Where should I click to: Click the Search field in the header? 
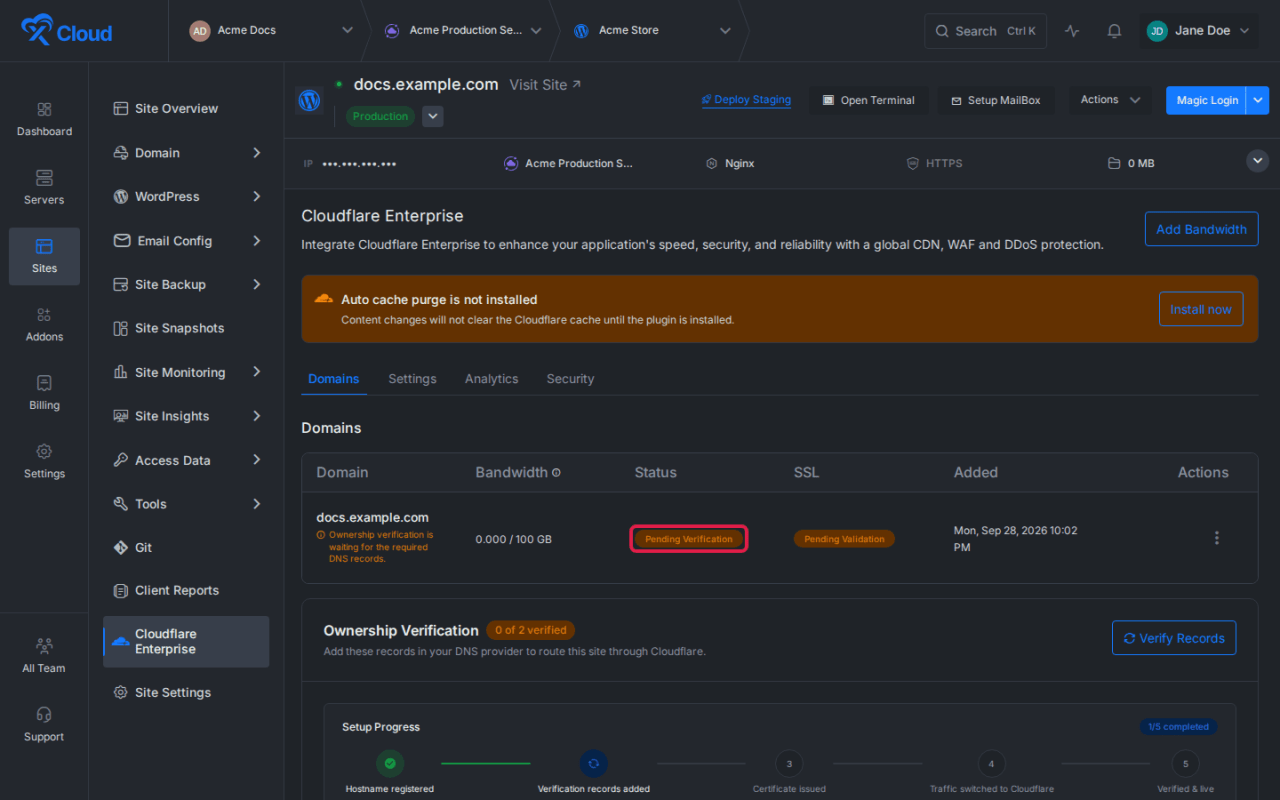[x=985, y=31]
